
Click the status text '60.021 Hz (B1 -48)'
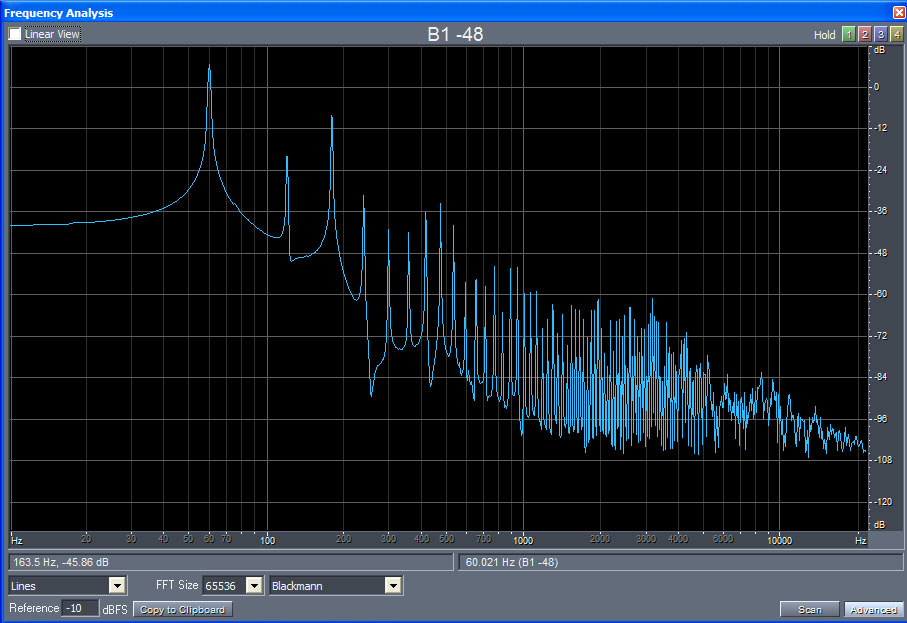click(x=511, y=562)
